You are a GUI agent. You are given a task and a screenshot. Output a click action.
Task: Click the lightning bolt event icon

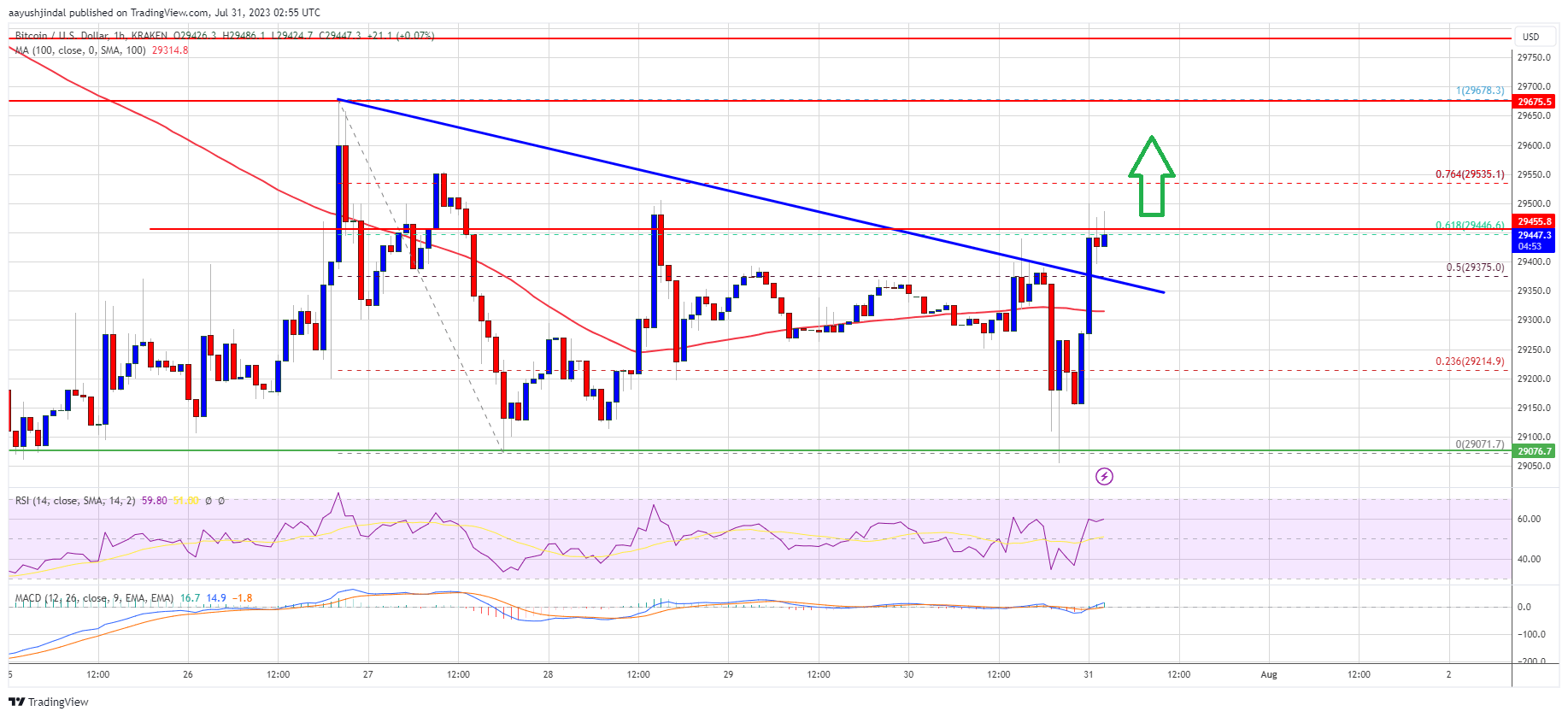[1104, 476]
